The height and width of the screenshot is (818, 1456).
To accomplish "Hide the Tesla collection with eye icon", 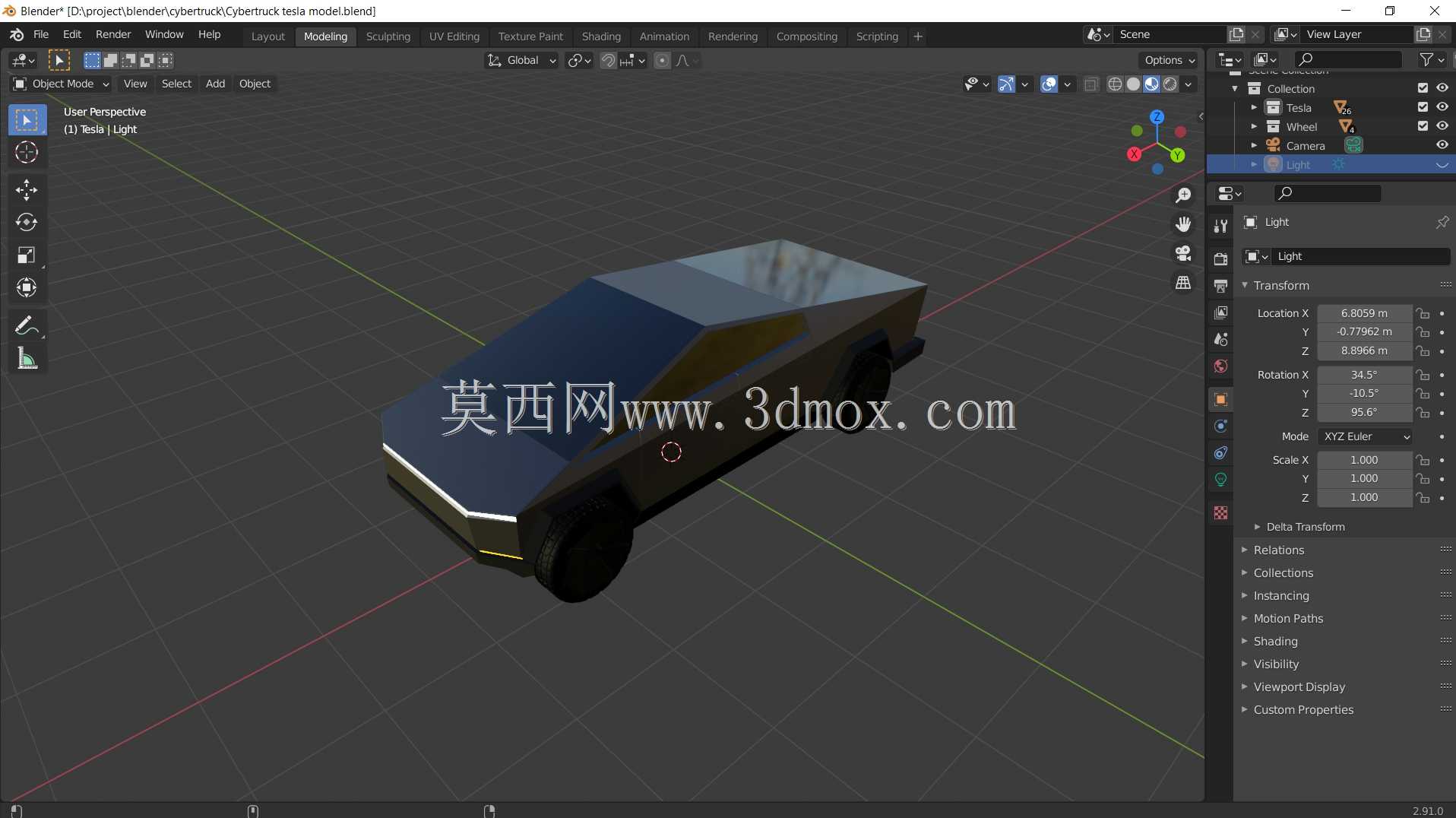I will (1442, 107).
